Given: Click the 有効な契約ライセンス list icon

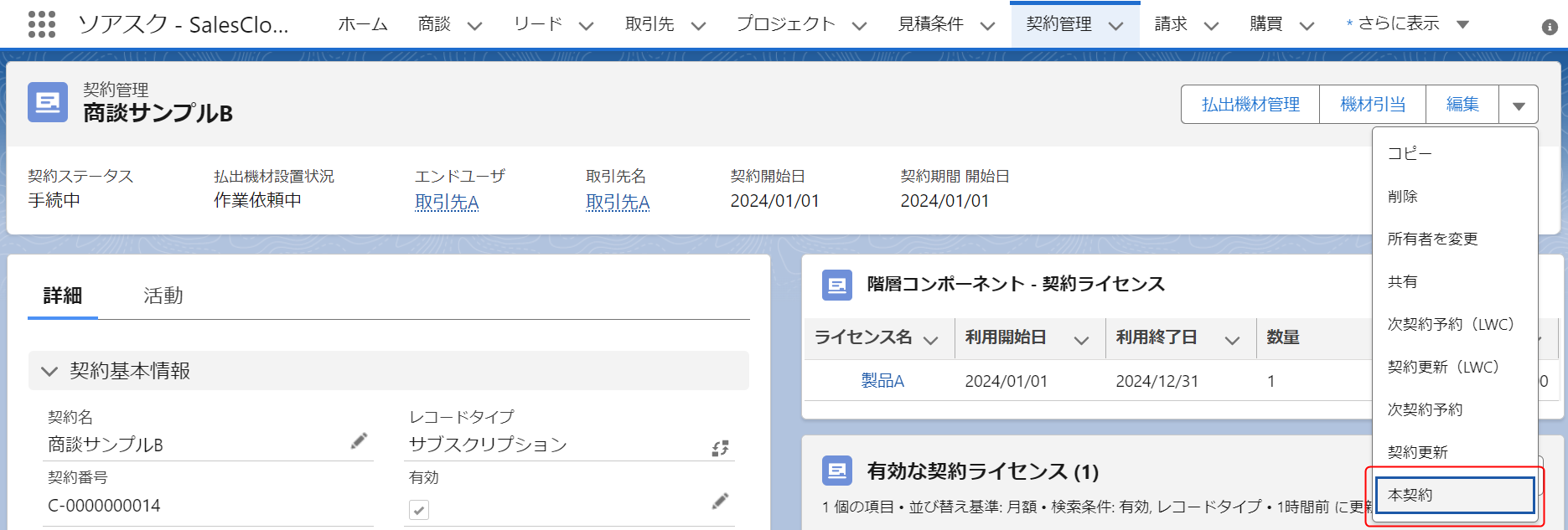Looking at the screenshot, I should [836, 471].
